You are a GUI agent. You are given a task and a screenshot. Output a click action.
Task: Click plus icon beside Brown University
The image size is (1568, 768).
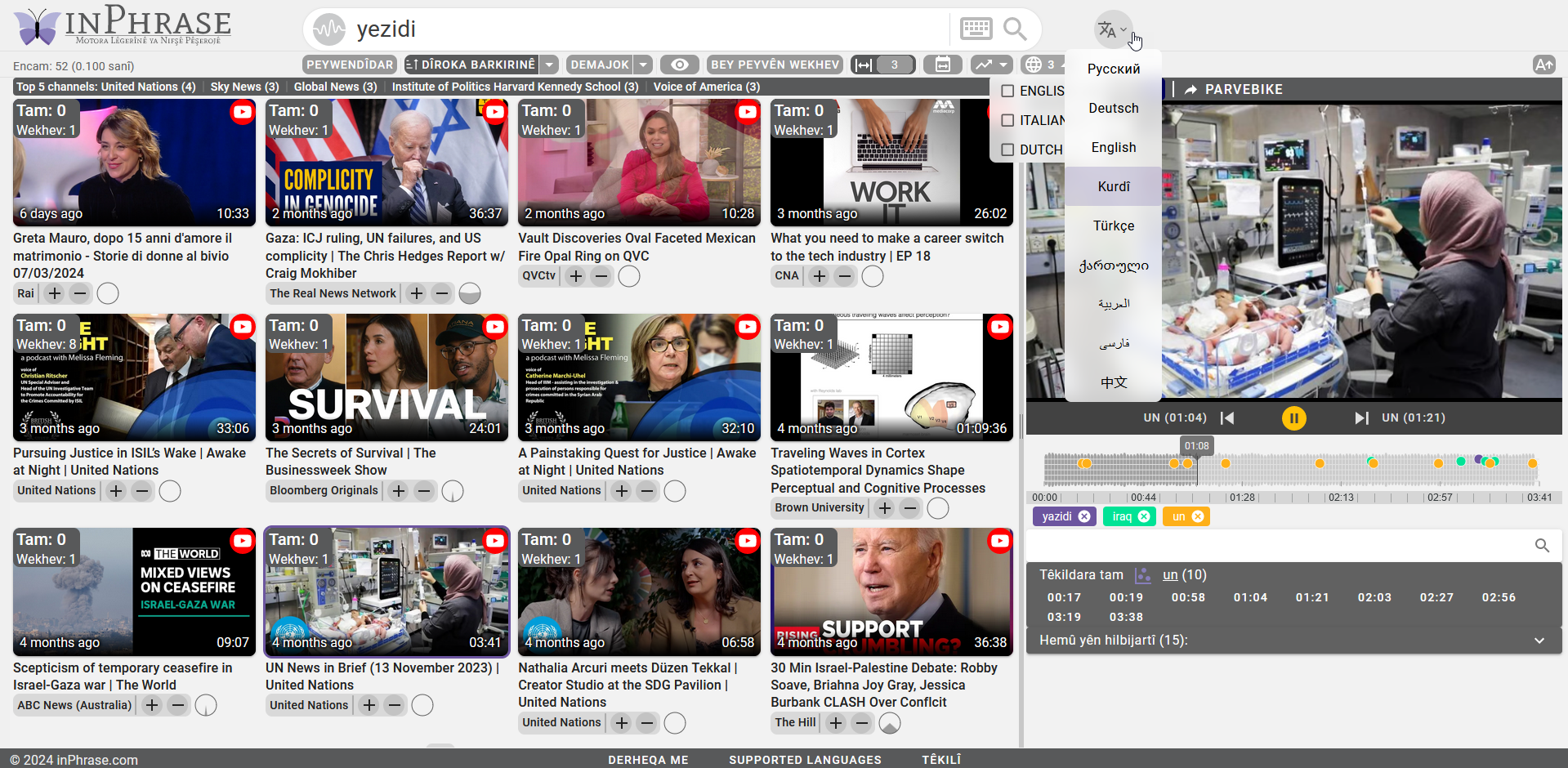click(x=884, y=508)
